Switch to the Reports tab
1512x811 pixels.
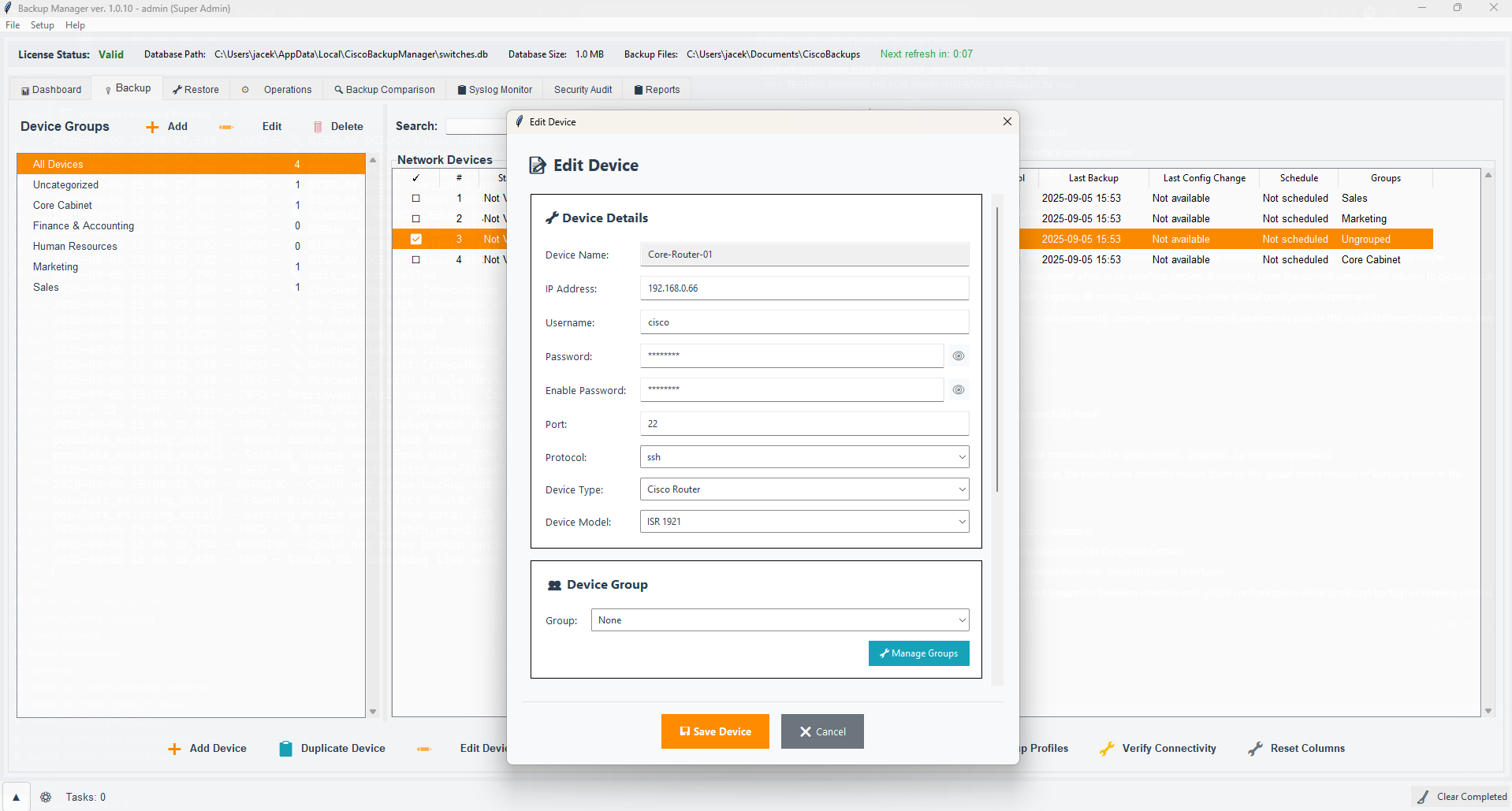click(657, 90)
